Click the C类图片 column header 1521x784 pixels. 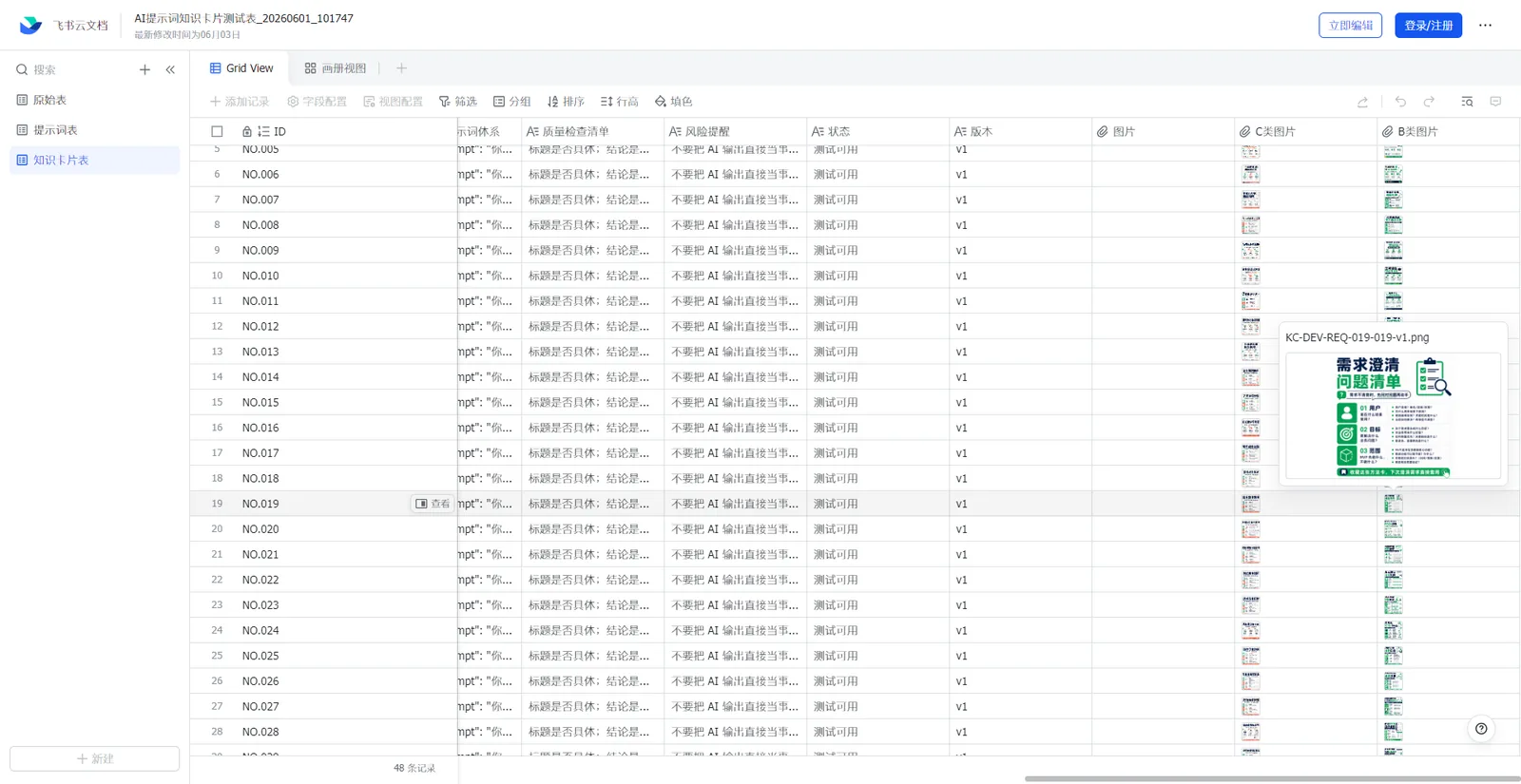point(1305,132)
